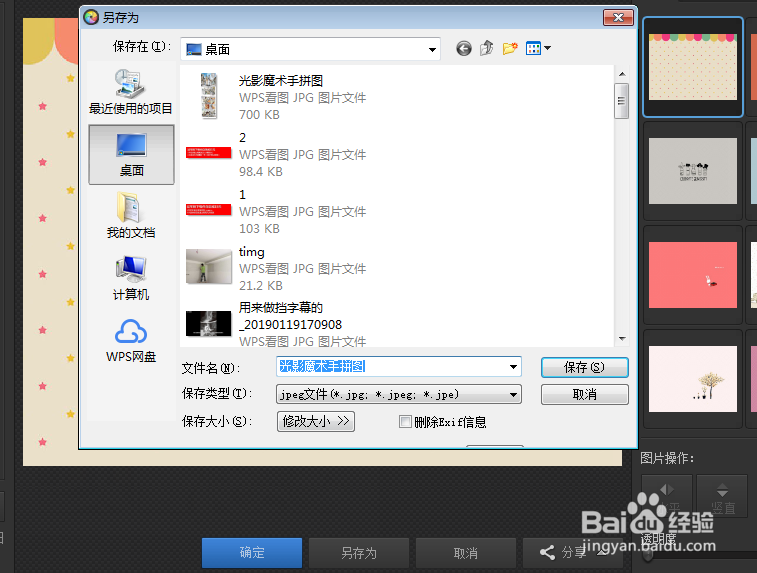Open 计算机 in places bar
This screenshot has width=757, height=573.
pos(131,278)
